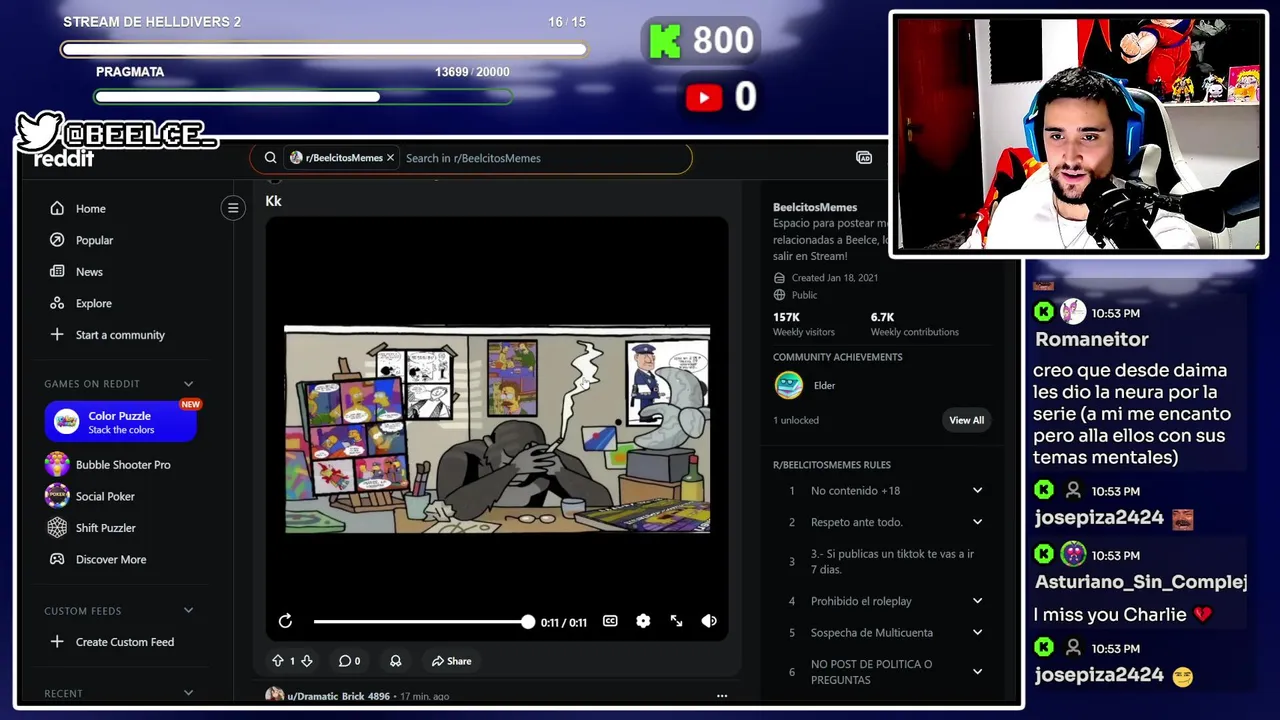Click the 6.7K Weekly contributions stat
This screenshot has width=1280, height=720.
(x=914, y=324)
